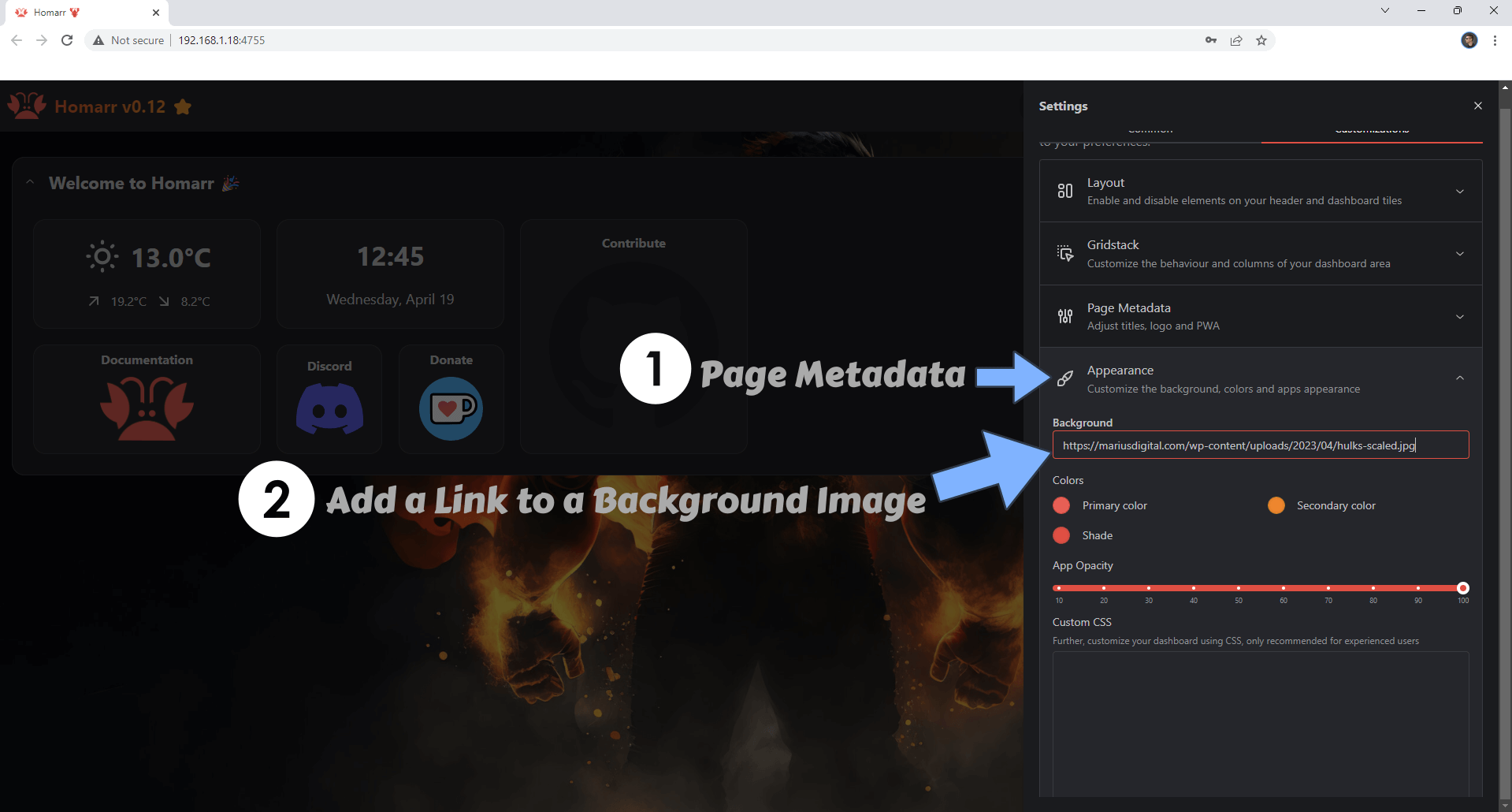Click the Documentation crab logo
1512x812 pixels.
[x=147, y=408]
